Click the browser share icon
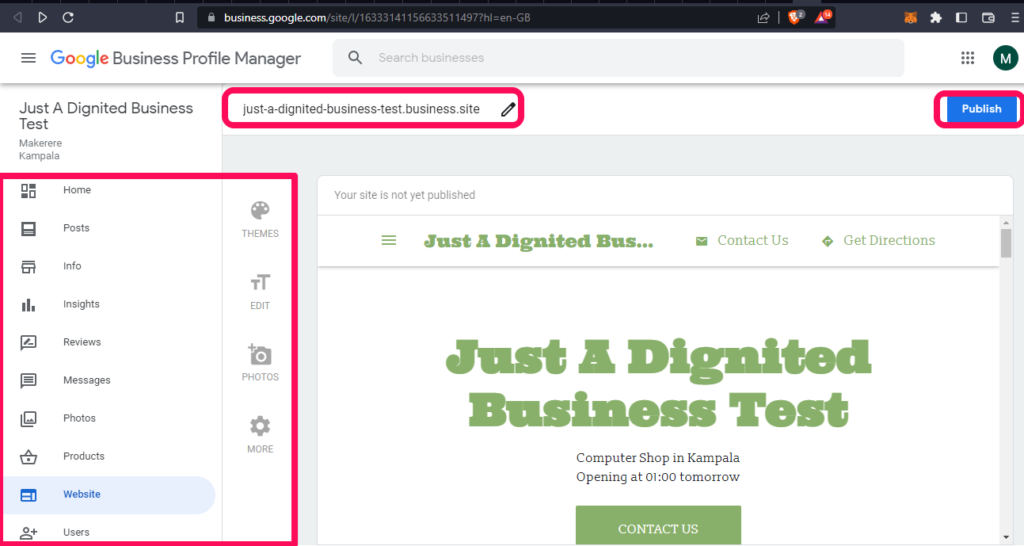 click(x=763, y=18)
